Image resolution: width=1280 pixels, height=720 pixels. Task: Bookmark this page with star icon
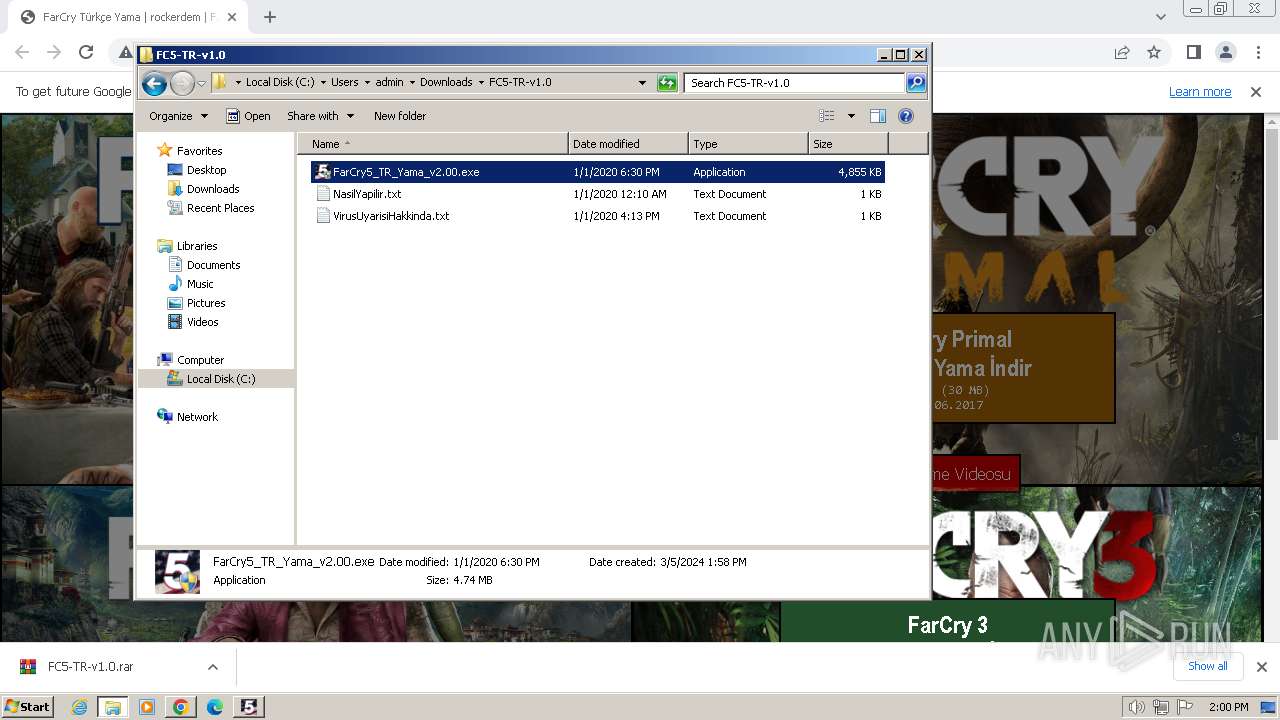coord(1154,52)
